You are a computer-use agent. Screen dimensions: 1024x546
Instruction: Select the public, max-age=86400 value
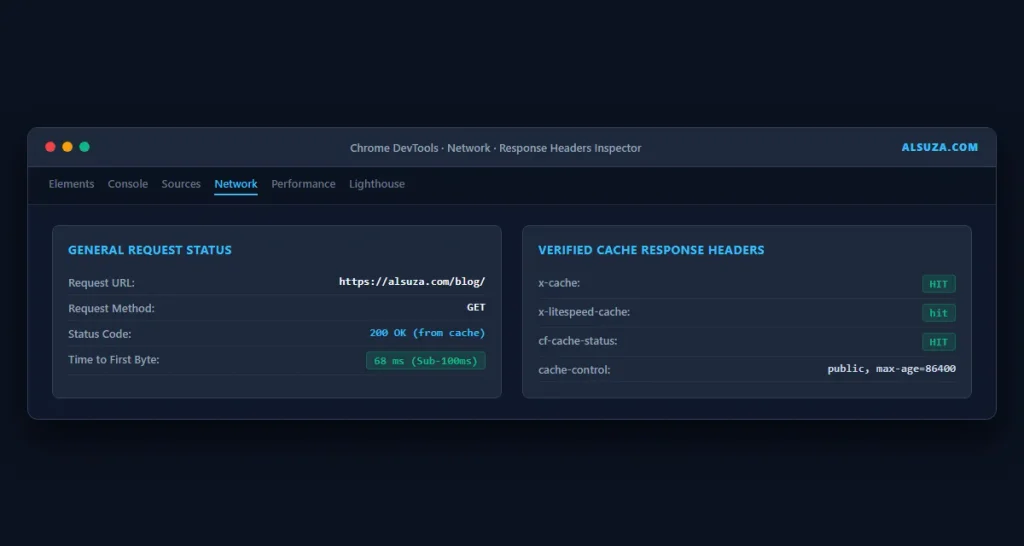pyautogui.click(x=891, y=369)
